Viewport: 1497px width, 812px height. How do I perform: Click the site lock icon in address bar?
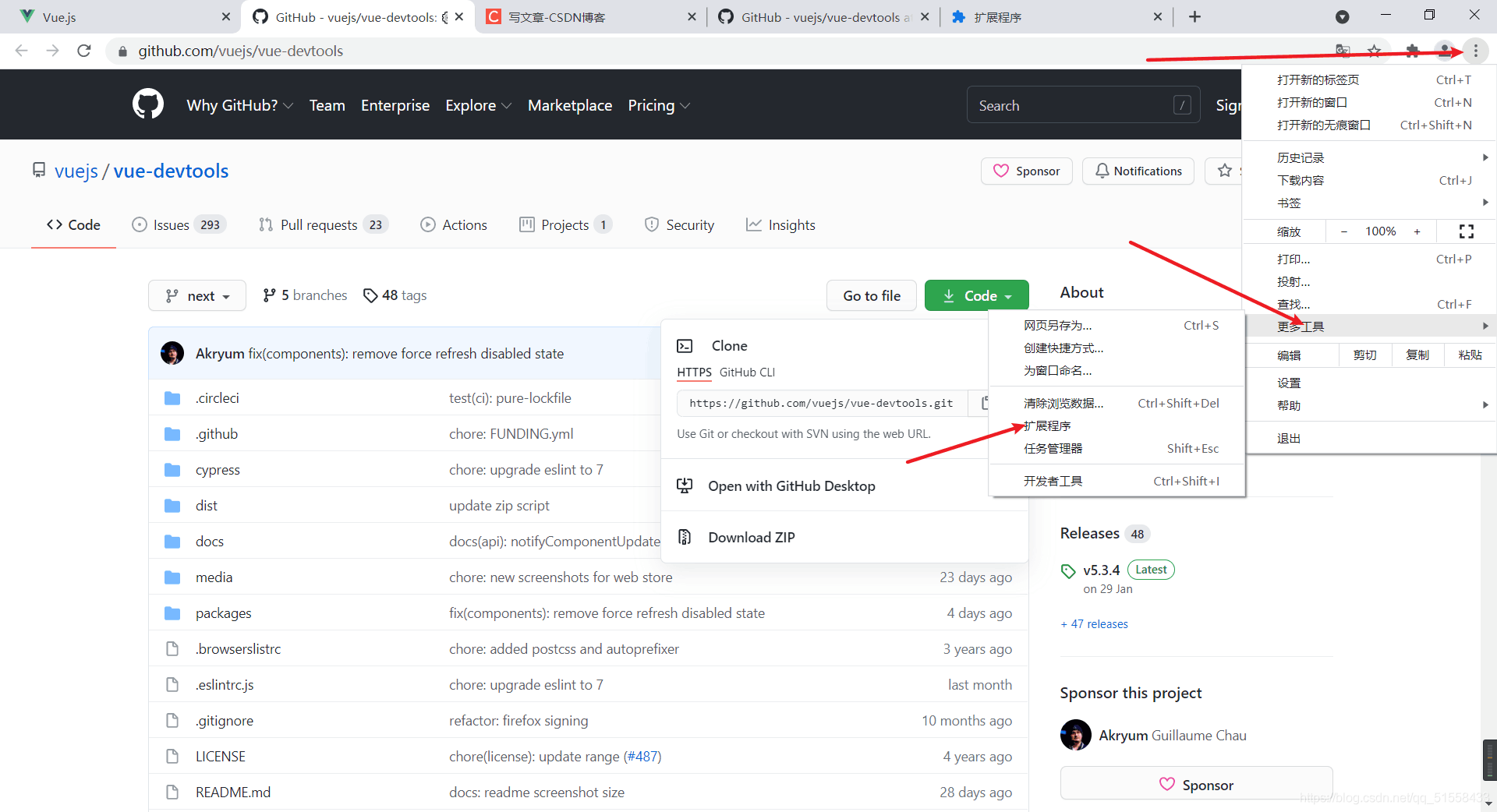[122, 51]
